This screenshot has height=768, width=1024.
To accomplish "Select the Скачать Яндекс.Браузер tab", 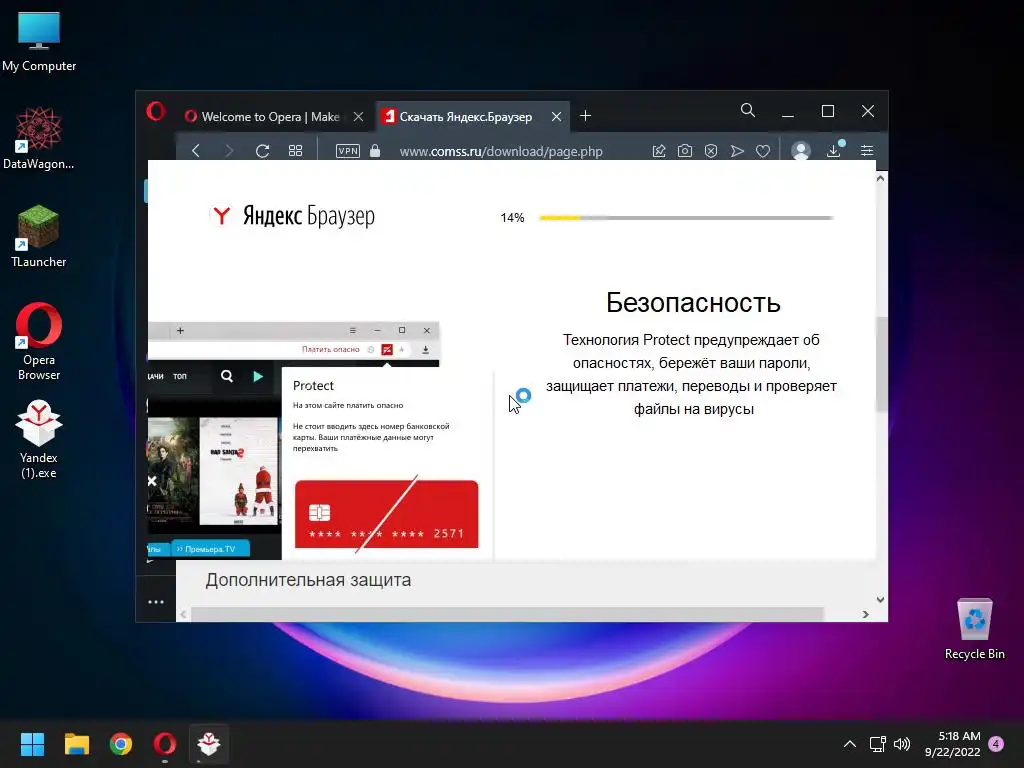I will click(x=466, y=116).
